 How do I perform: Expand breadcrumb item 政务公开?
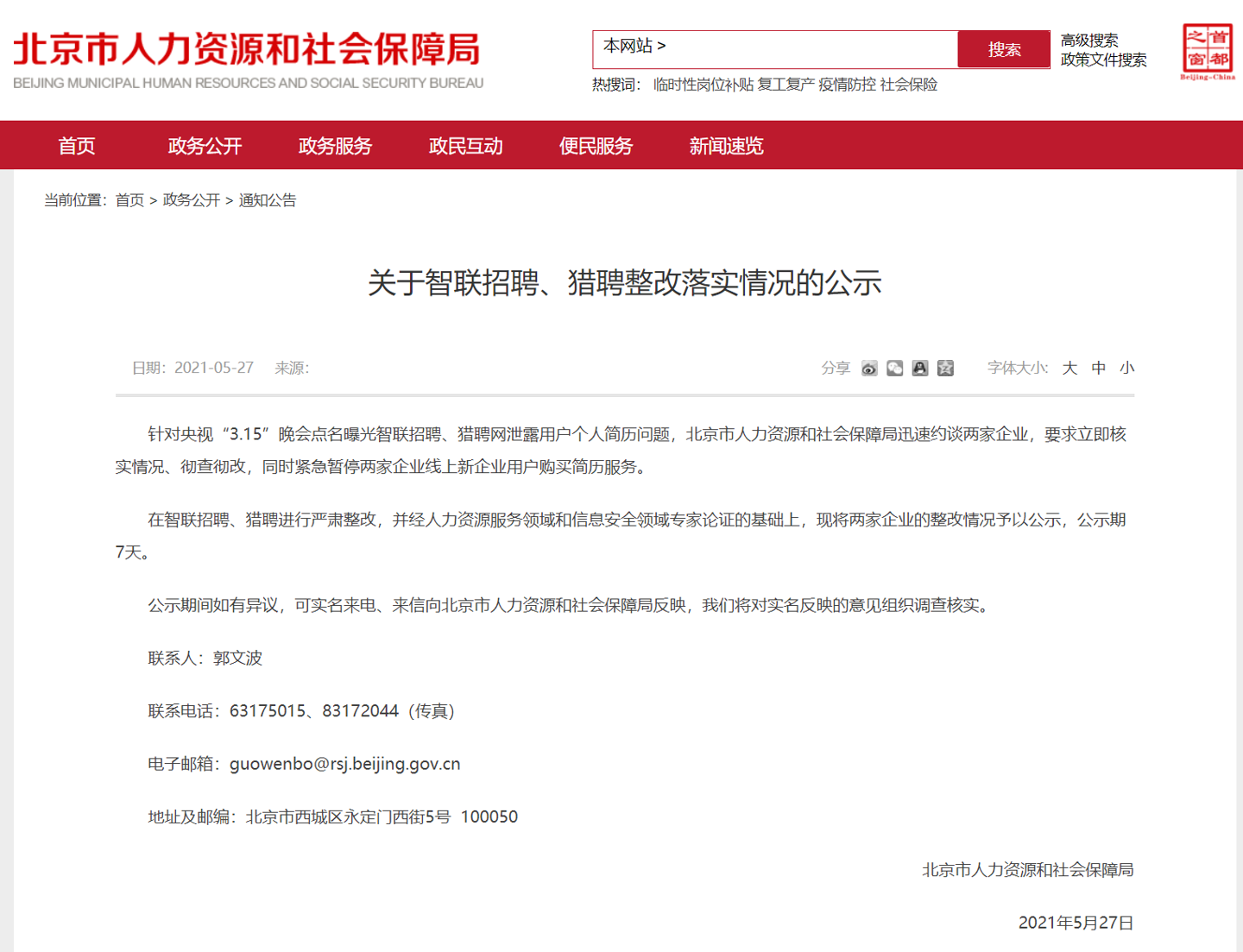[x=190, y=200]
